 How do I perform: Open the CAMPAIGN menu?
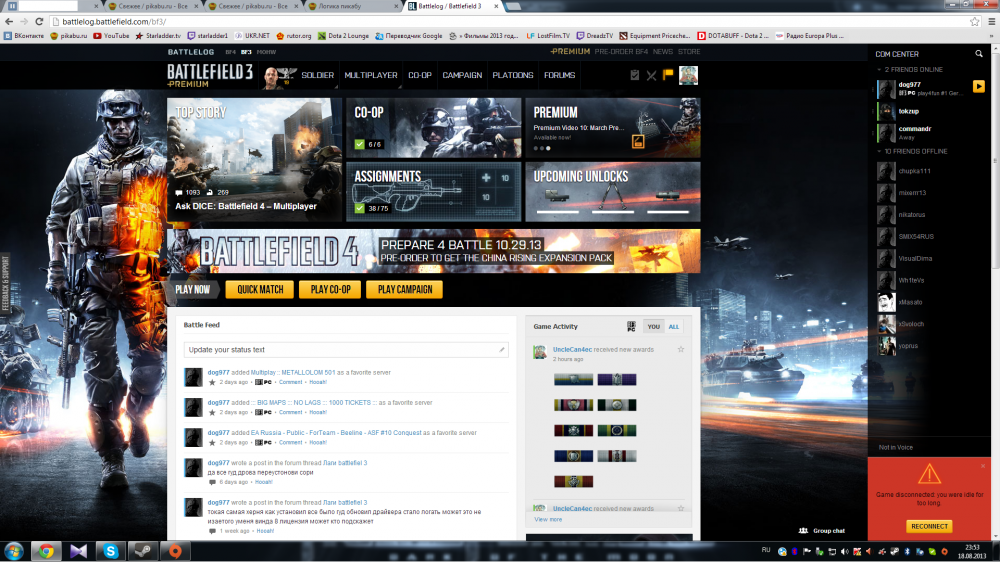click(x=462, y=75)
